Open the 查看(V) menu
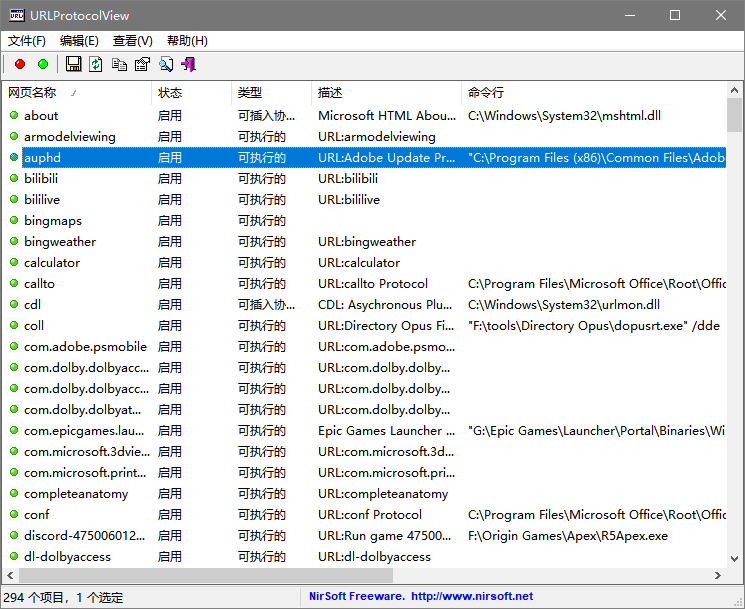 133,41
